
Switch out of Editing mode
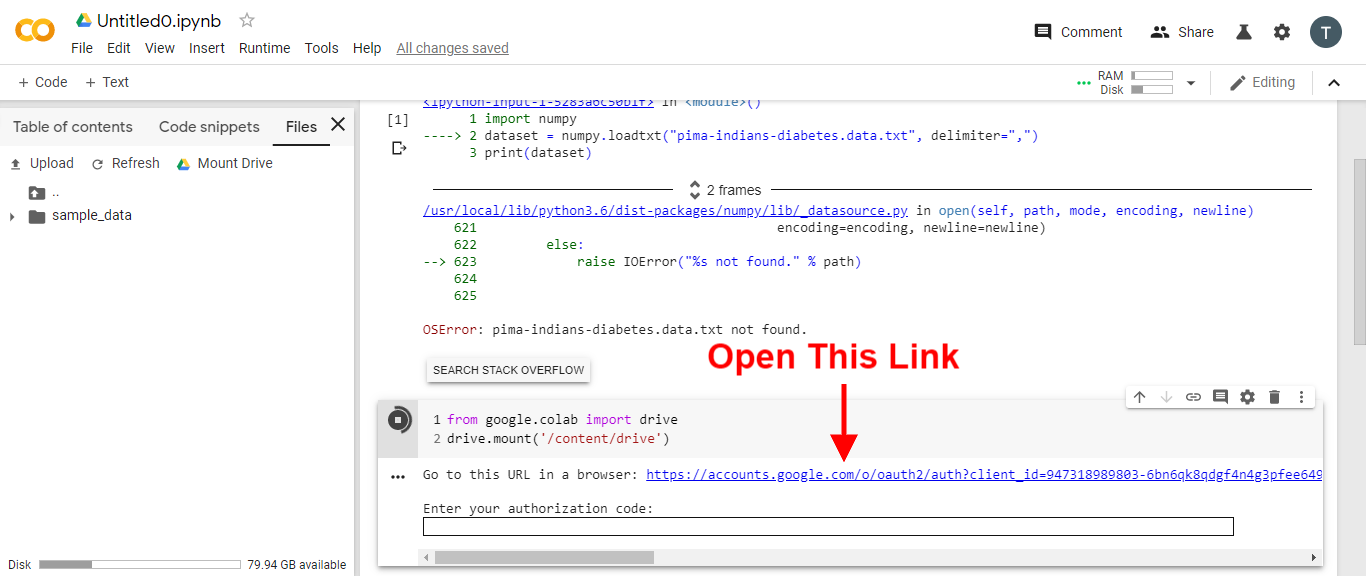tap(1262, 82)
